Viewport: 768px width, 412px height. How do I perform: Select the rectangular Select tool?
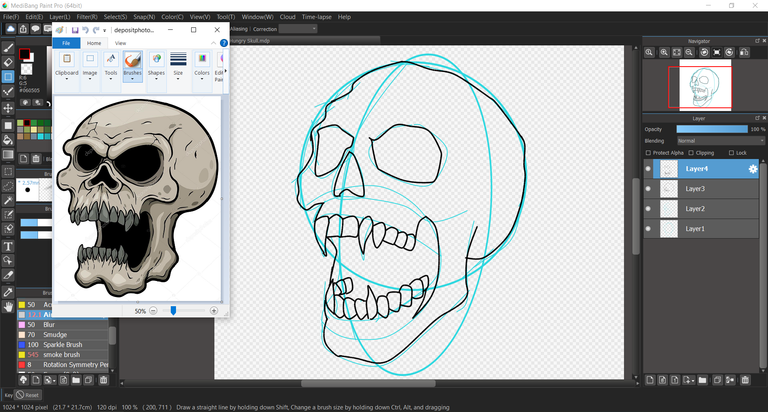tap(8, 171)
